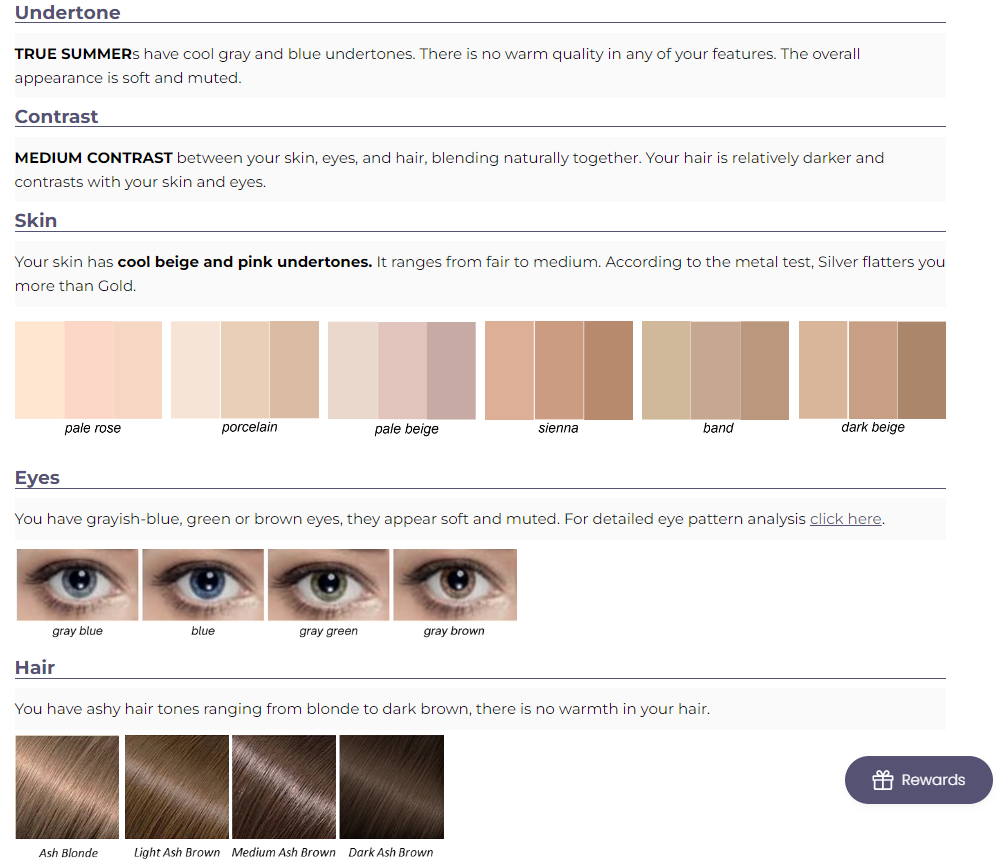Select the sienna skin tone swatch
The image size is (996, 867).
click(559, 370)
